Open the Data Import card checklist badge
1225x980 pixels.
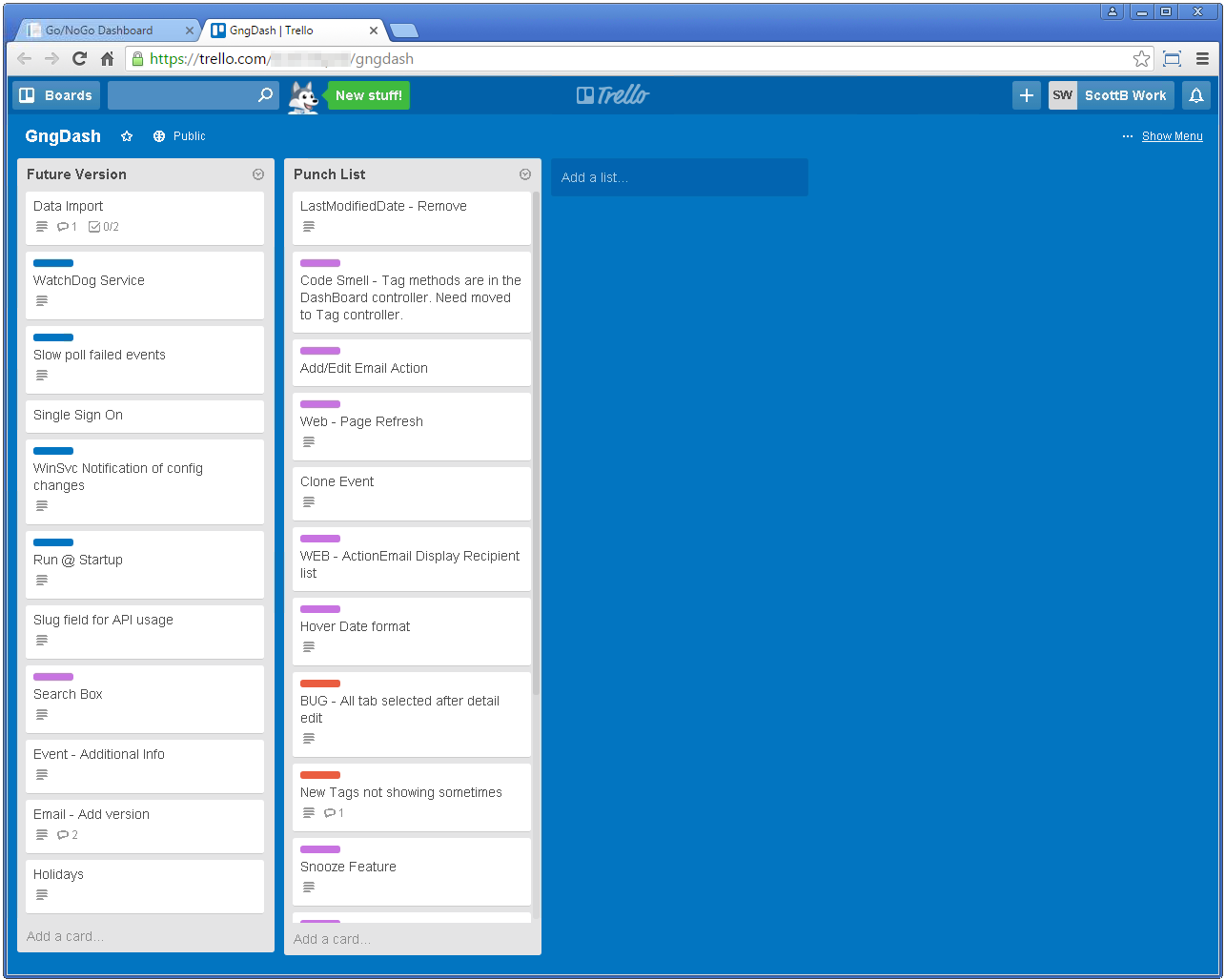click(x=104, y=227)
